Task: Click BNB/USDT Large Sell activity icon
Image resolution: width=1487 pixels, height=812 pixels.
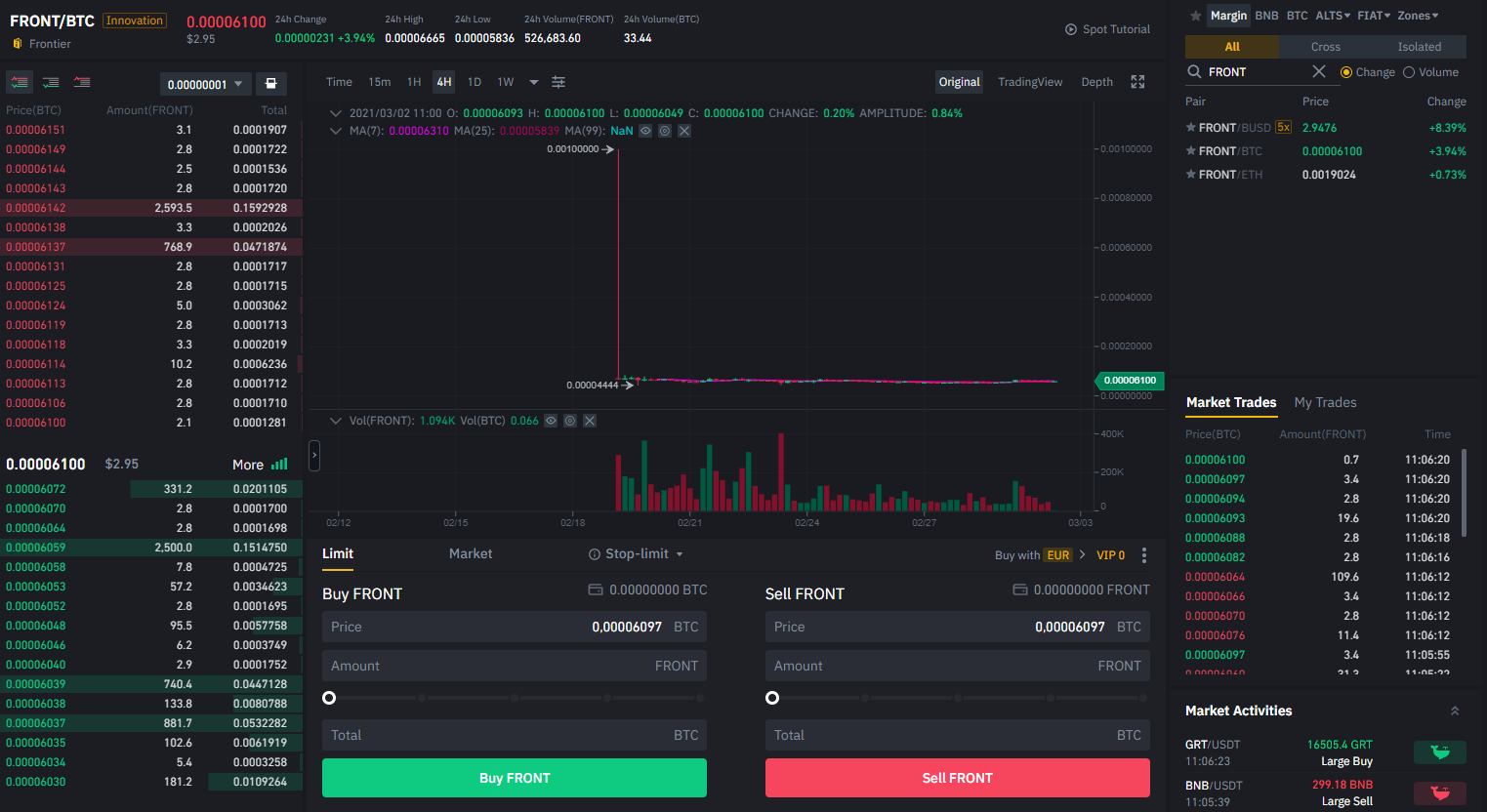Action: pos(1440,793)
